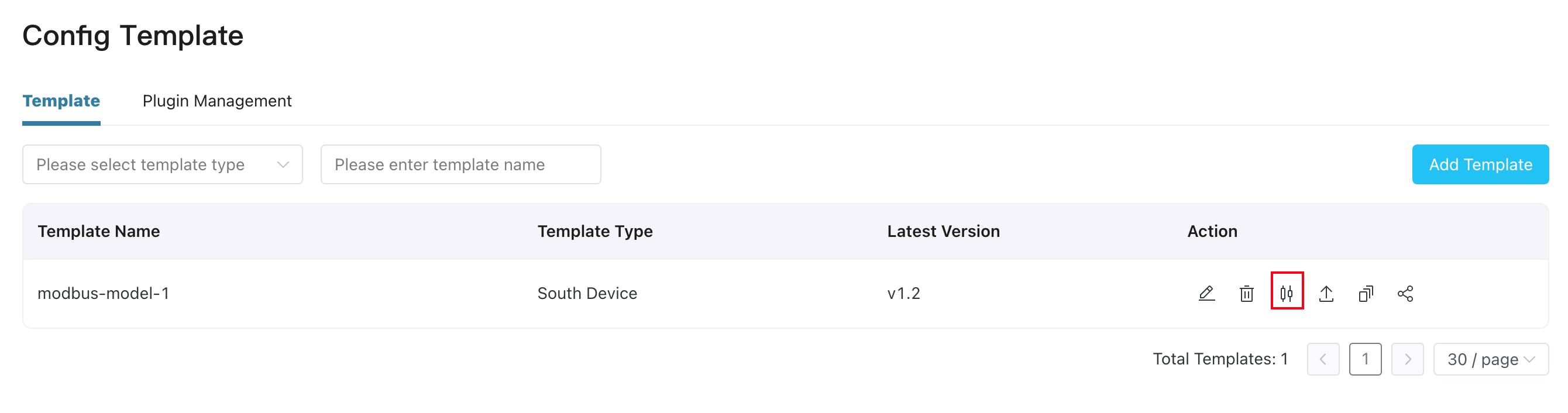Go to the next page of templates
Screen dimensions: 1568x413
click(1407, 359)
